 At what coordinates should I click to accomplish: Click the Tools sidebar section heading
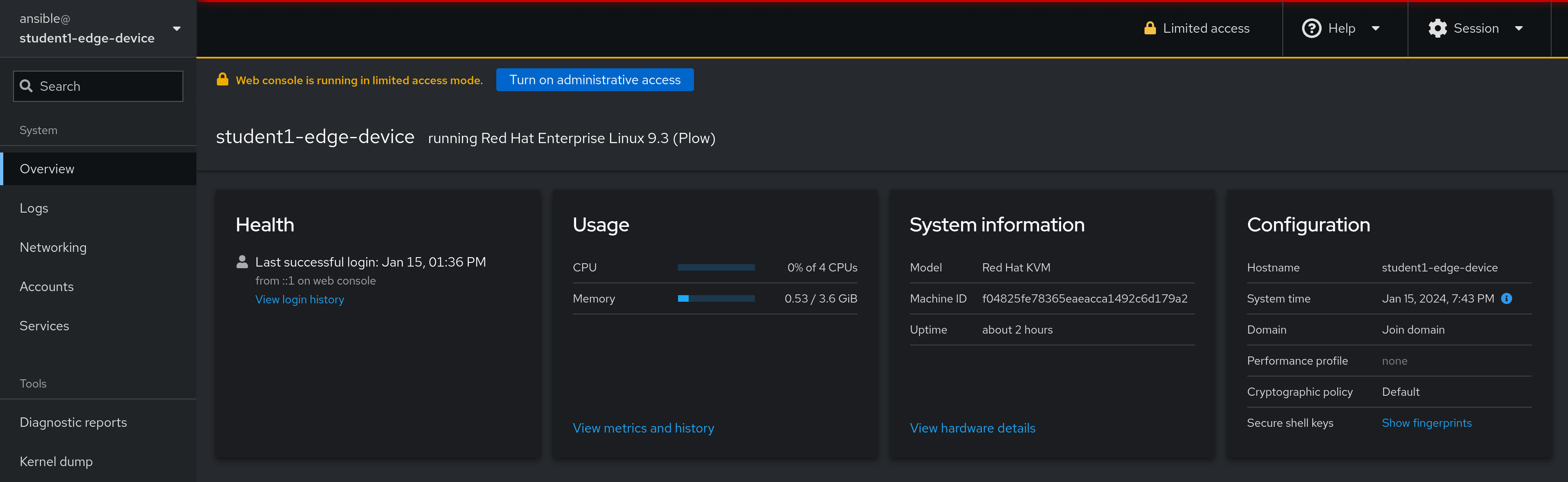click(x=33, y=383)
